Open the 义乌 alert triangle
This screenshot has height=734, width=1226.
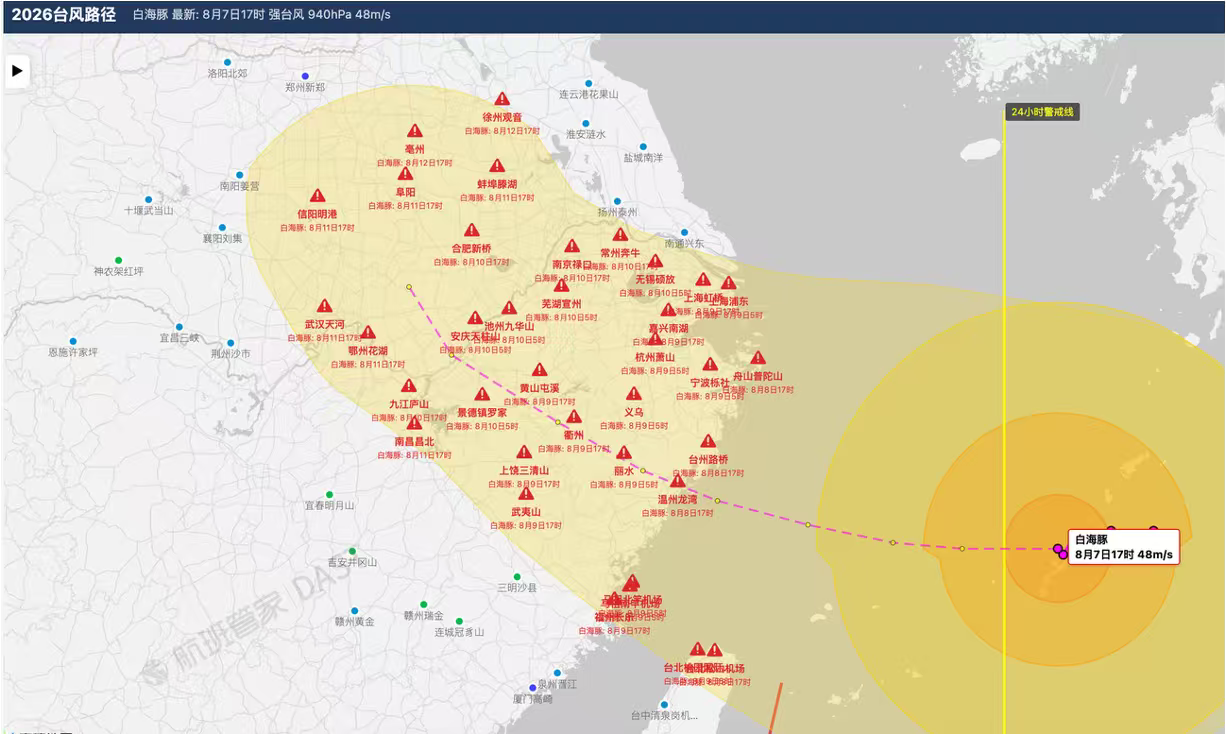[634, 394]
